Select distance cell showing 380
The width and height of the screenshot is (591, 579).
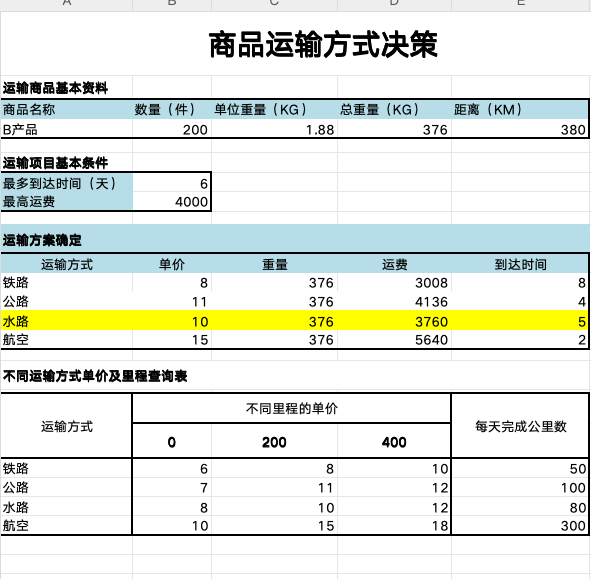(520, 130)
